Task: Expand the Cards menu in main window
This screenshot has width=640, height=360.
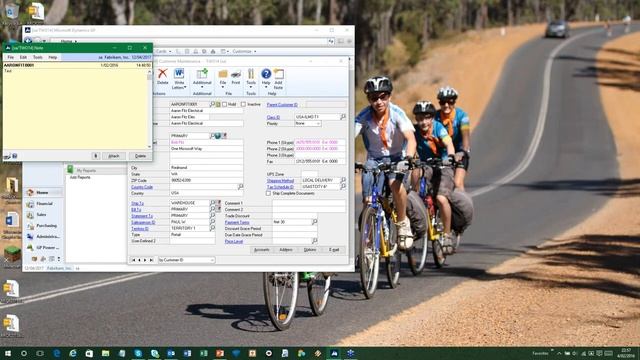Action: click(163, 51)
